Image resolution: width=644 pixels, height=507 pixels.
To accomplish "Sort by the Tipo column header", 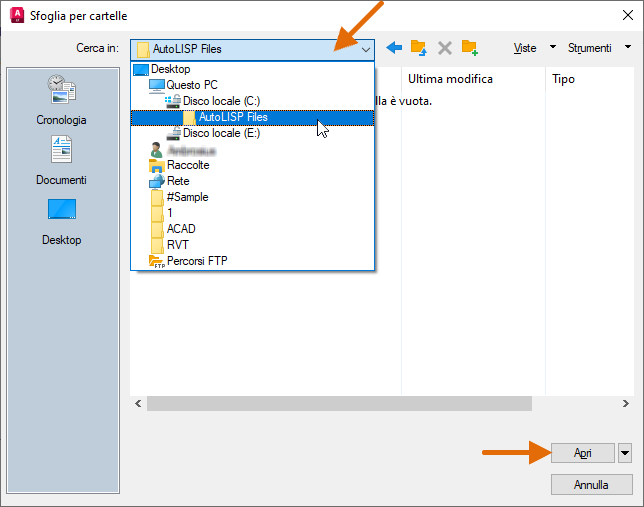I will 590,79.
